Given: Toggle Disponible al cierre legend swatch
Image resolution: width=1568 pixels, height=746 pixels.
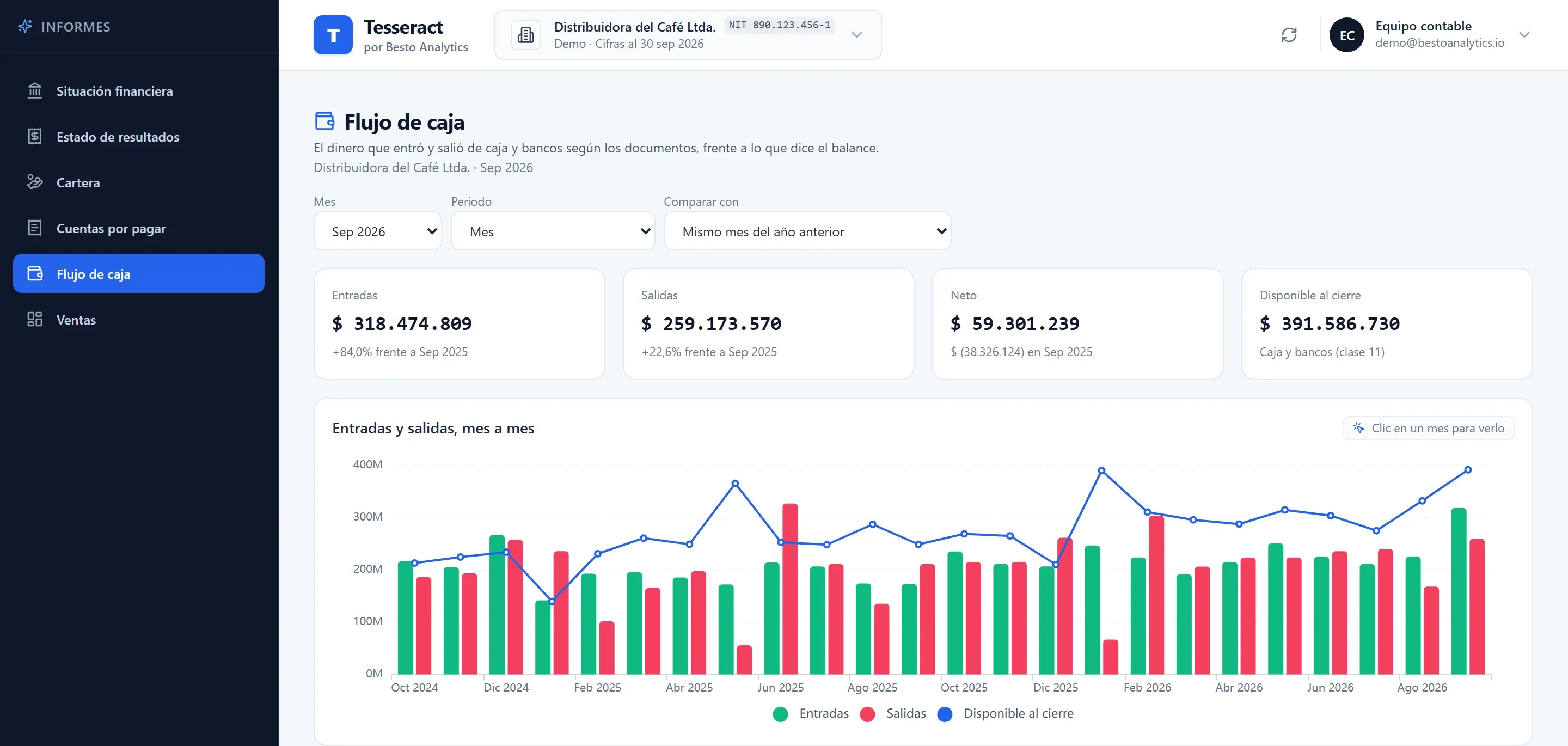Looking at the screenshot, I should click(945, 714).
